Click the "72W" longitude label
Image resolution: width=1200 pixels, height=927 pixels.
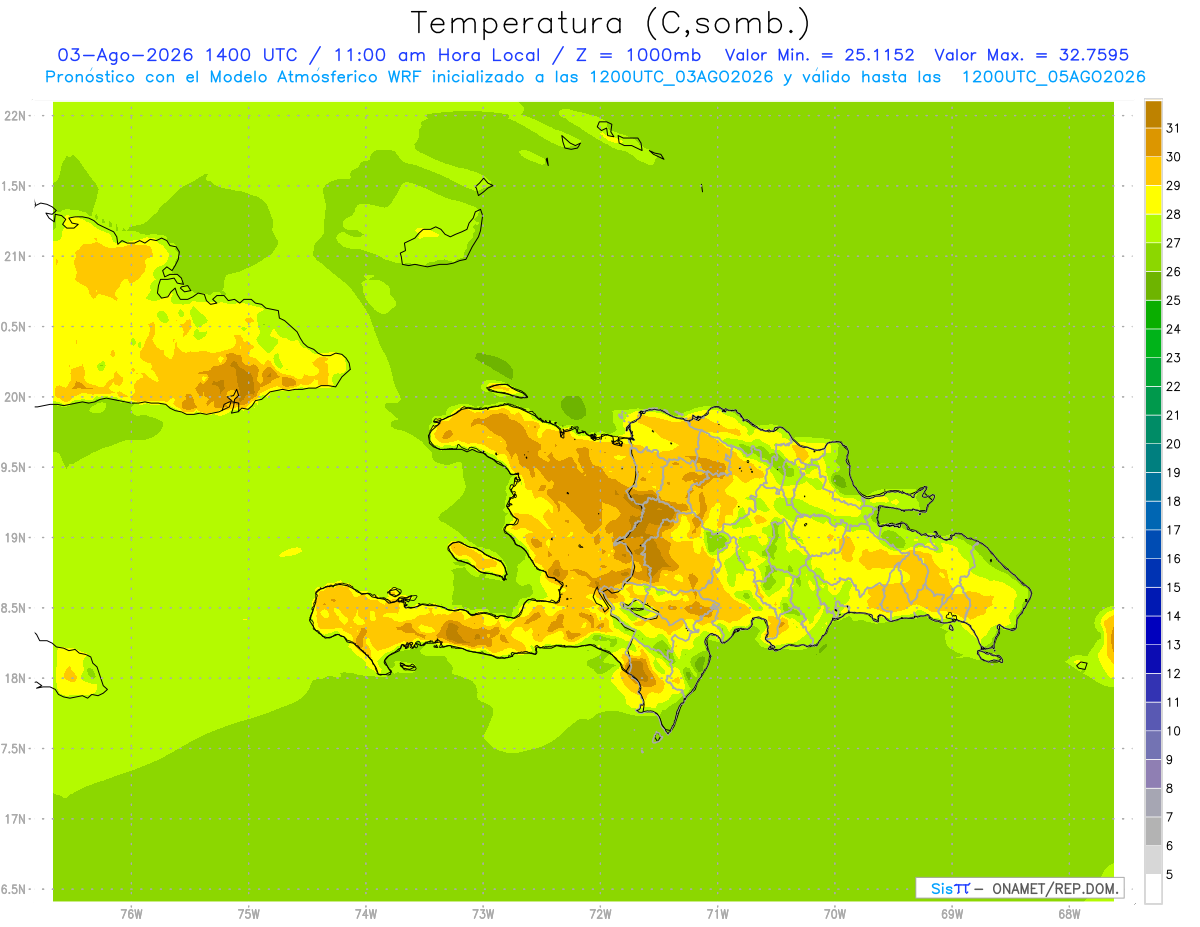600,914
